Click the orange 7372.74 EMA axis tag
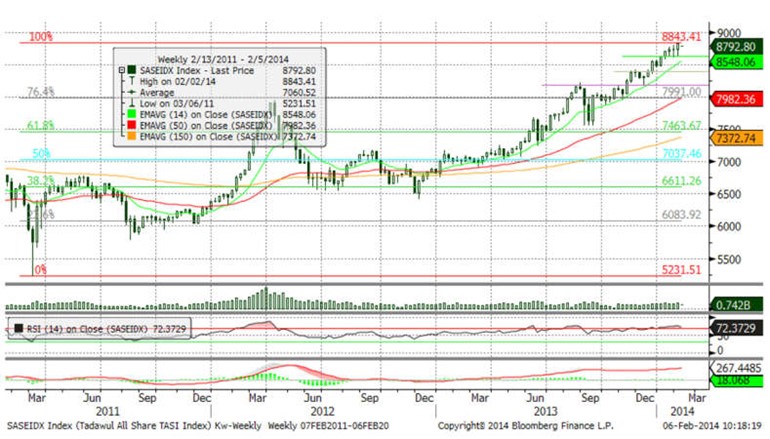Image resolution: width=770 pixels, height=439 pixels. pyautogui.click(x=736, y=138)
